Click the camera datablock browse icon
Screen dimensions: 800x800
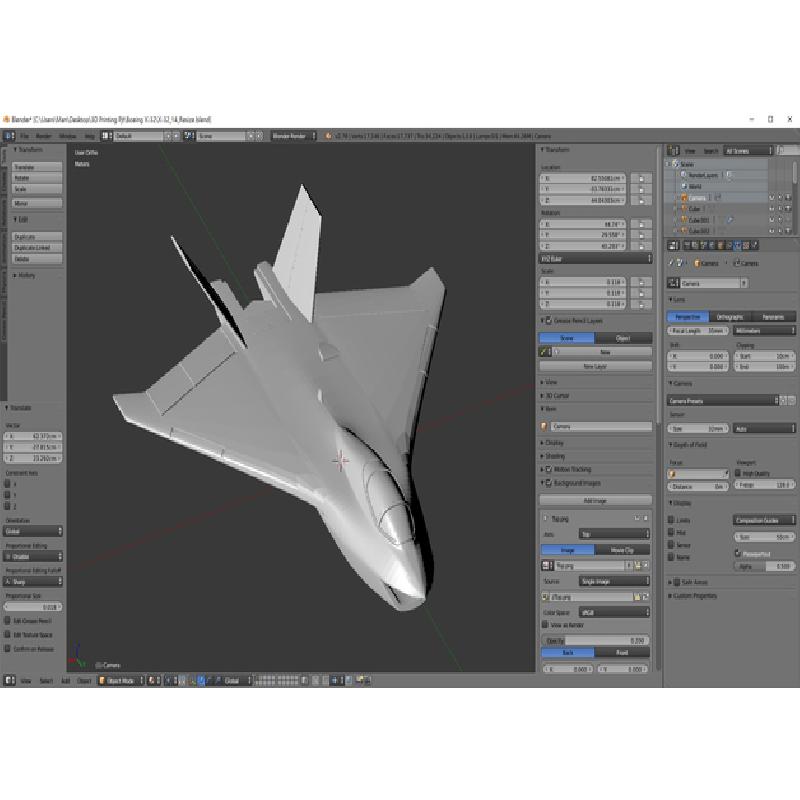[x=673, y=283]
